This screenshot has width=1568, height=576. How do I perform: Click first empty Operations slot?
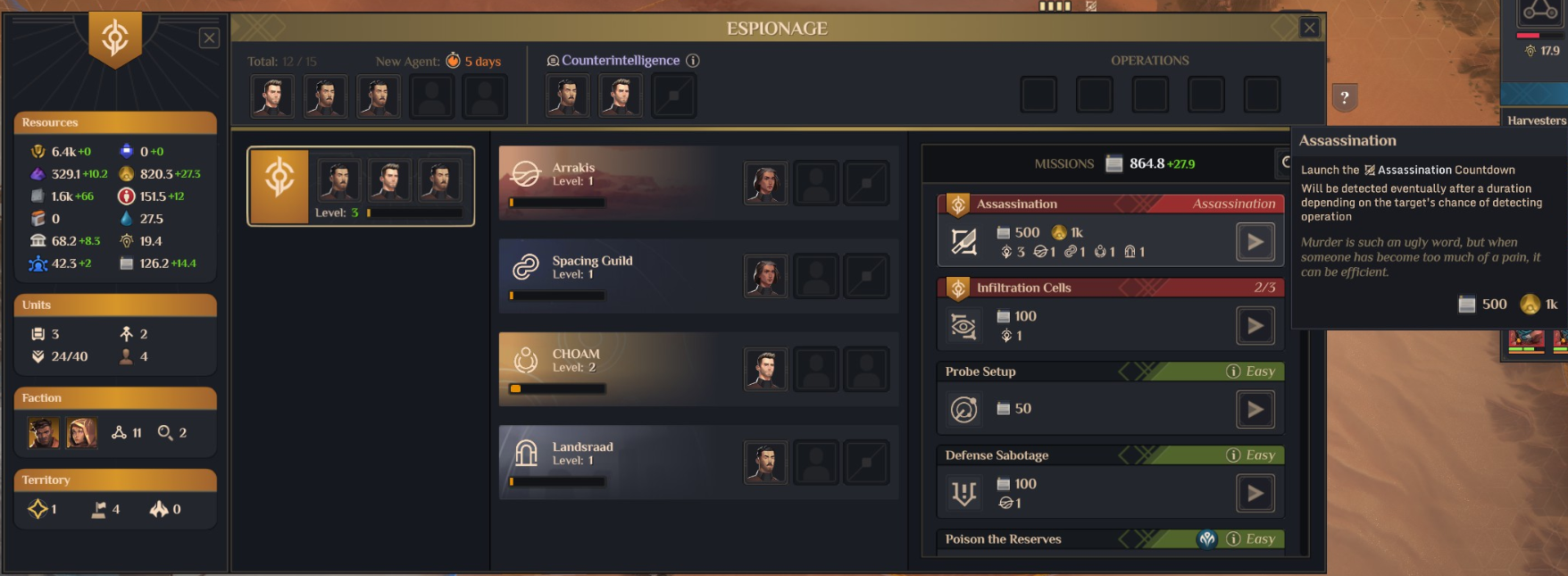pyautogui.click(x=1039, y=95)
